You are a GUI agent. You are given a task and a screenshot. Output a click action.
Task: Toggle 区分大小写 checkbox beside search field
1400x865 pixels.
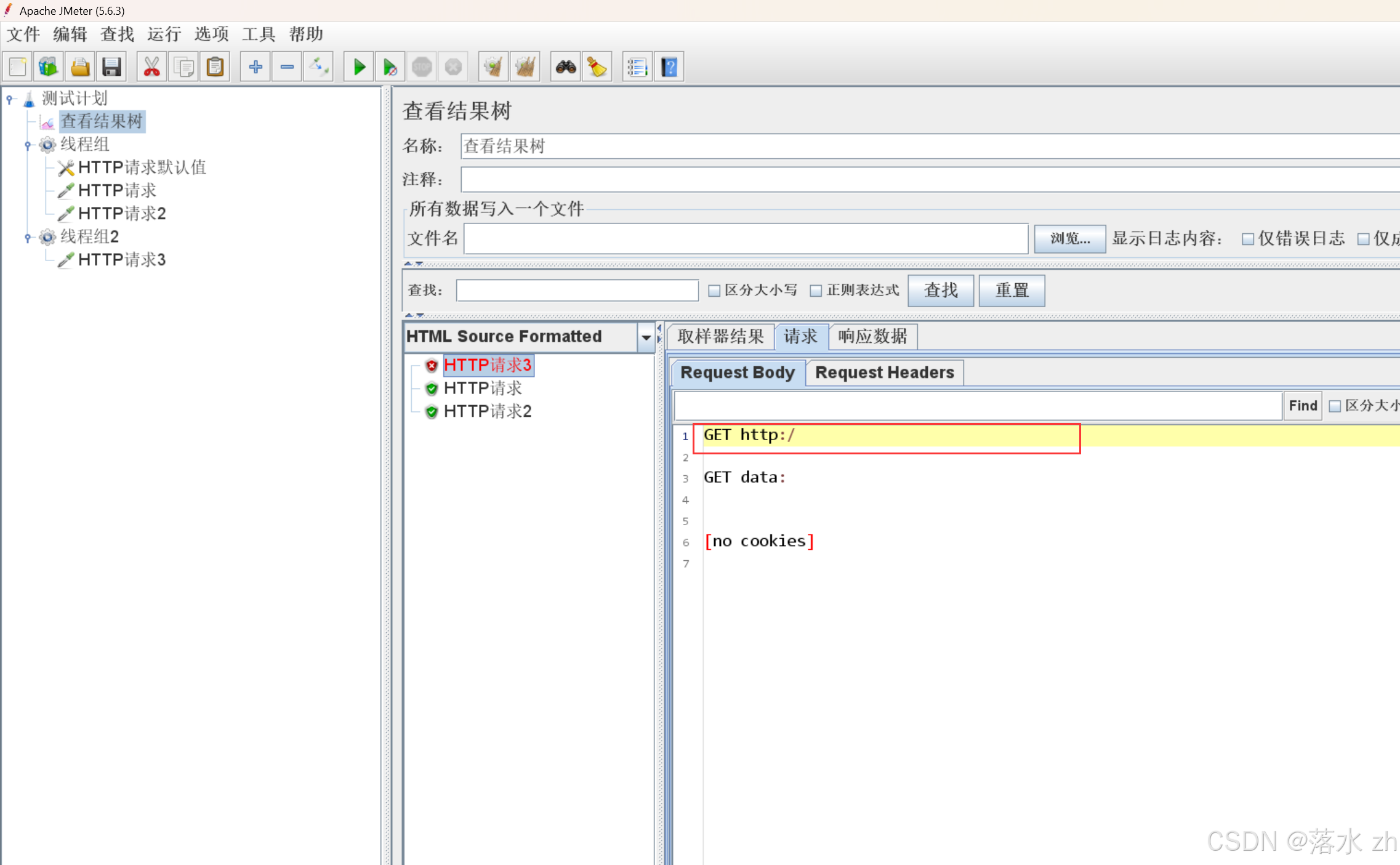pos(714,291)
